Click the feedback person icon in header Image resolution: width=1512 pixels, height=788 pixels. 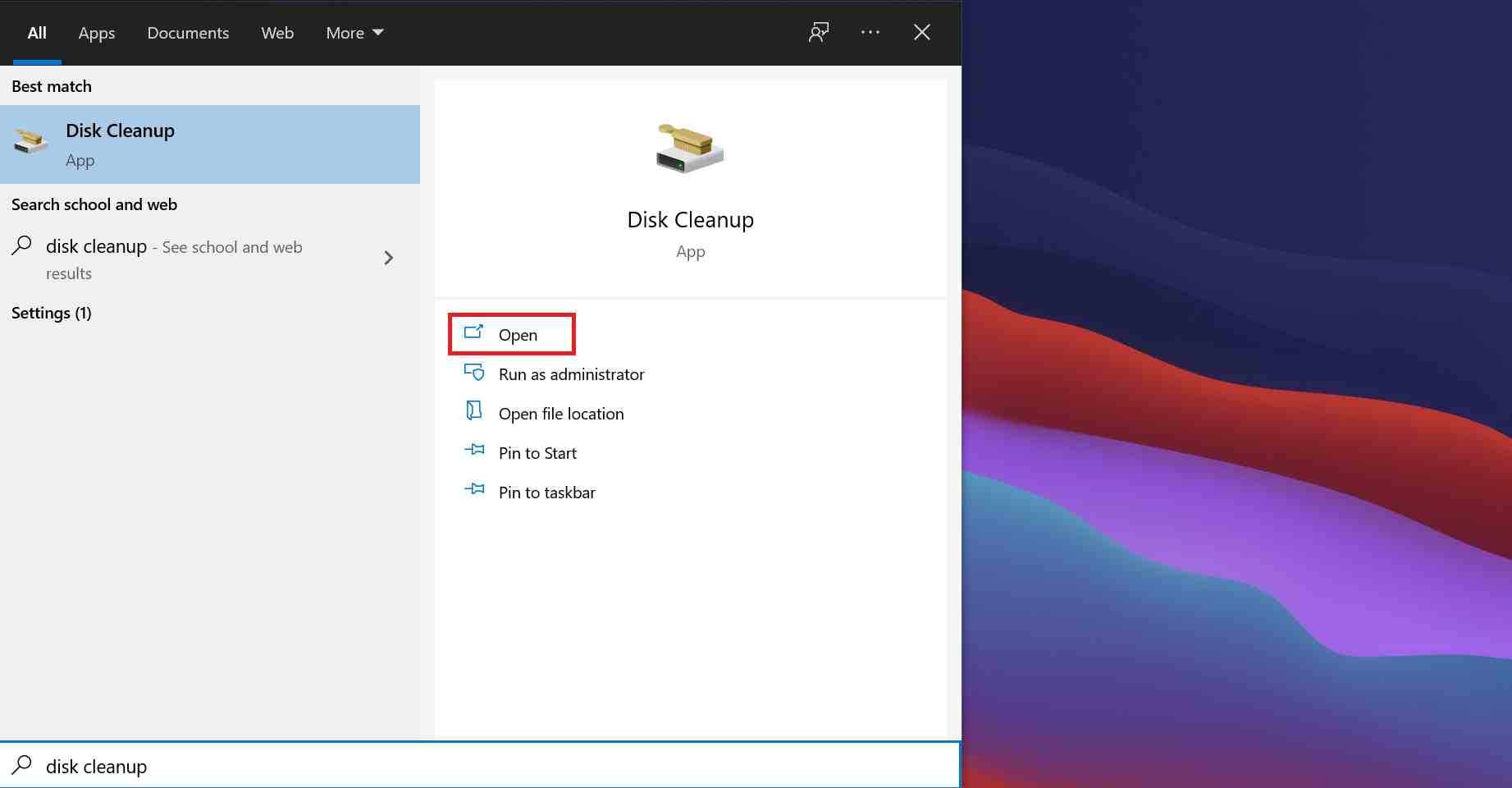pyautogui.click(x=819, y=32)
